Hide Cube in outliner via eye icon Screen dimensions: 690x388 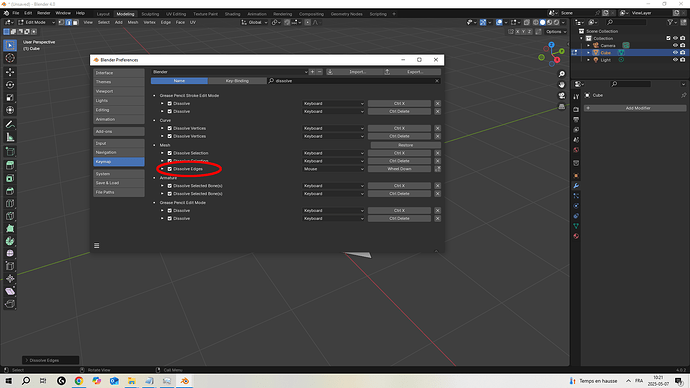tap(675, 53)
